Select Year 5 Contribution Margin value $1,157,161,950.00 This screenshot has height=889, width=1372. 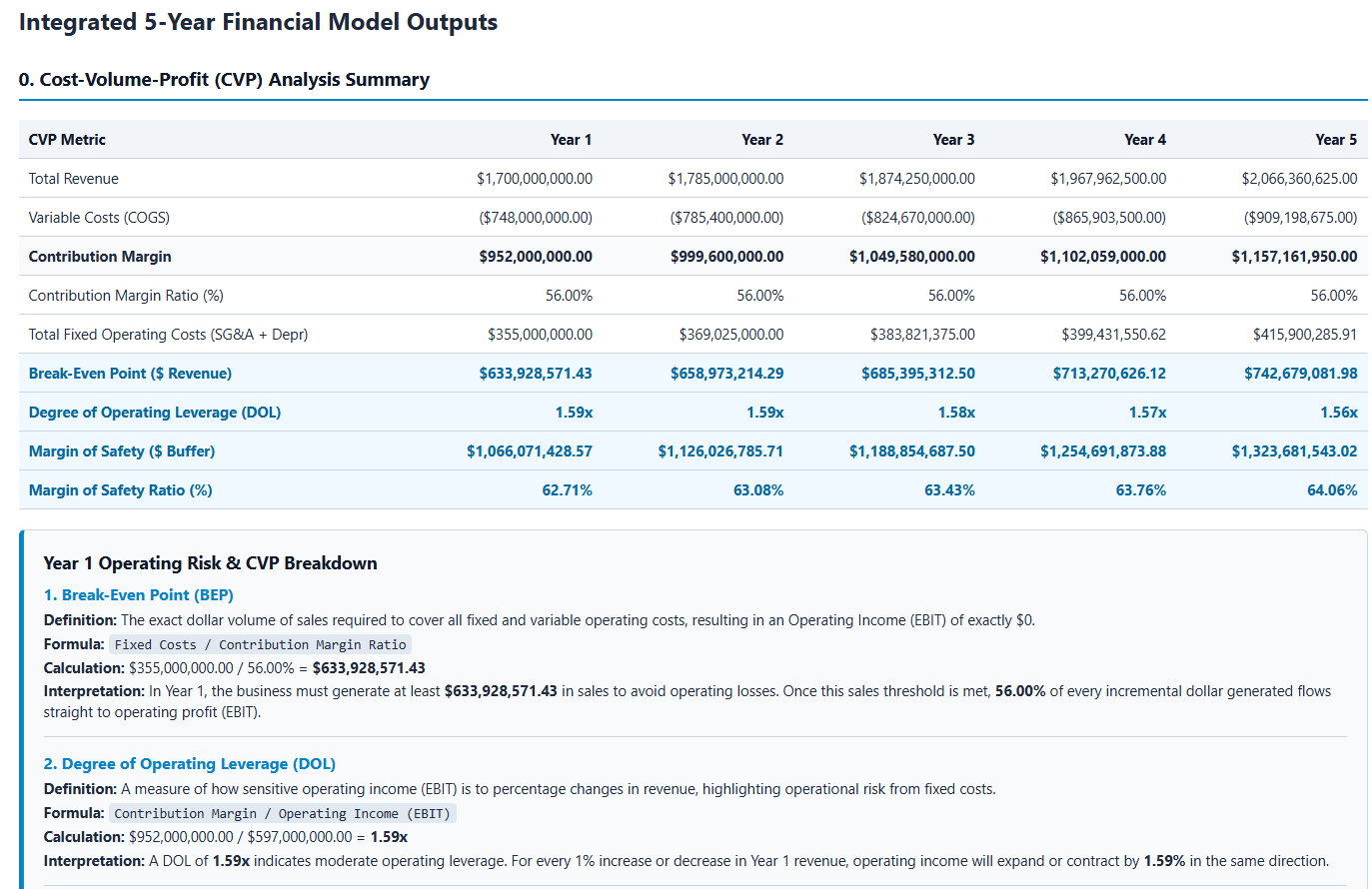click(x=1295, y=257)
